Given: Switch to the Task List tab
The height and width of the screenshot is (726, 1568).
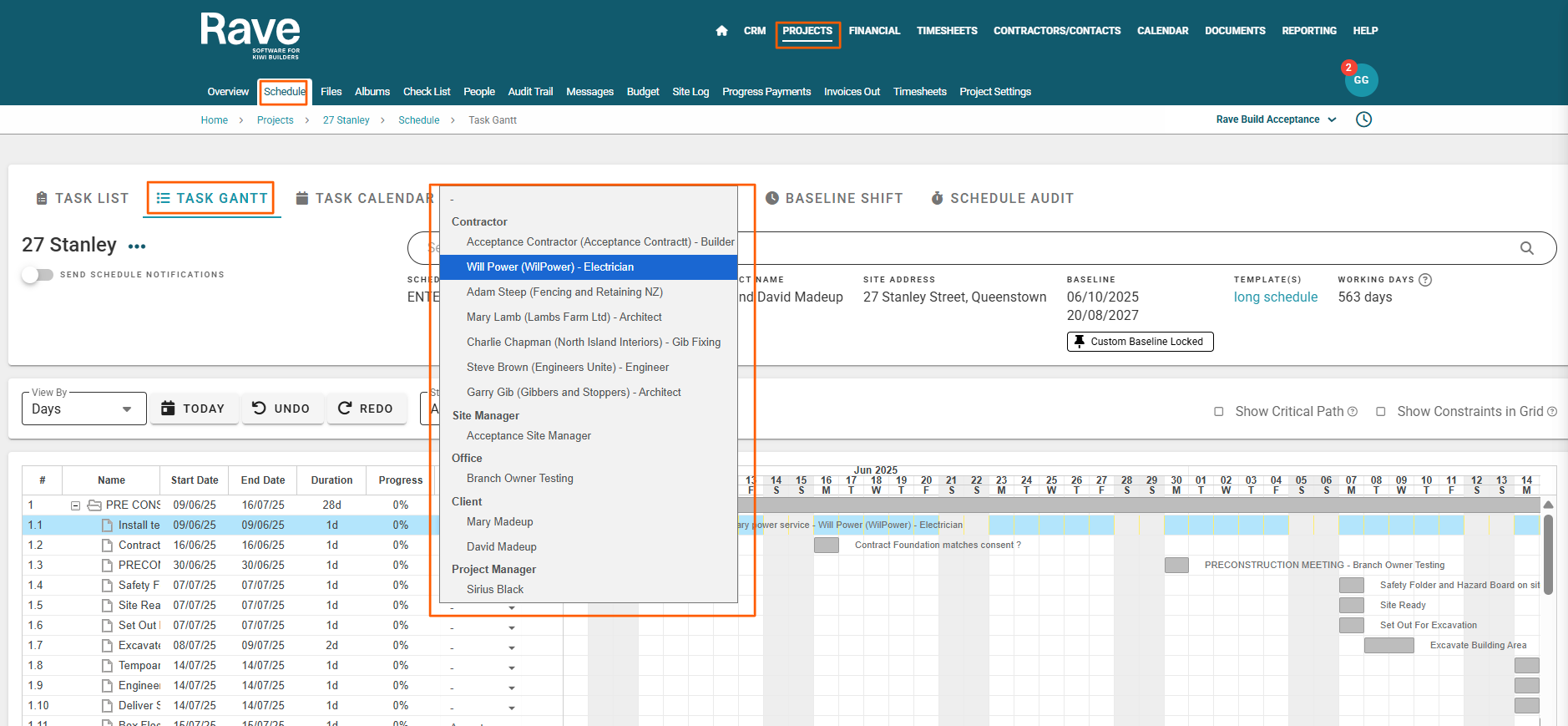Looking at the screenshot, I should [82, 198].
